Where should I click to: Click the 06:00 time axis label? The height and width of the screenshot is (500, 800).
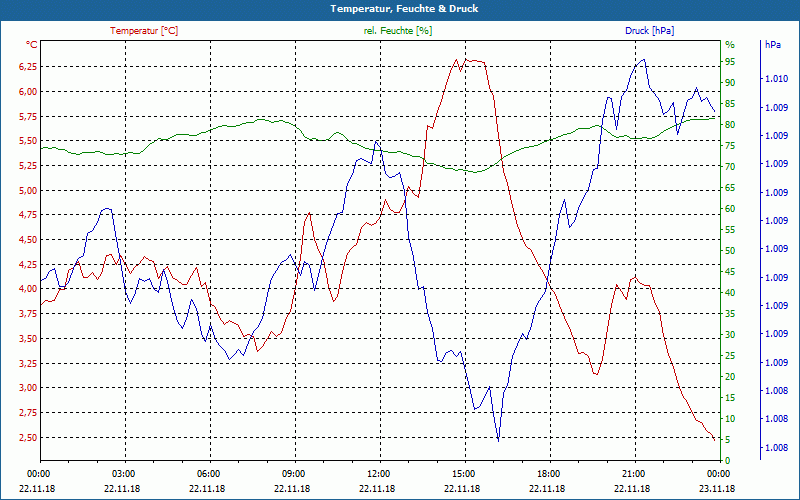point(209,473)
